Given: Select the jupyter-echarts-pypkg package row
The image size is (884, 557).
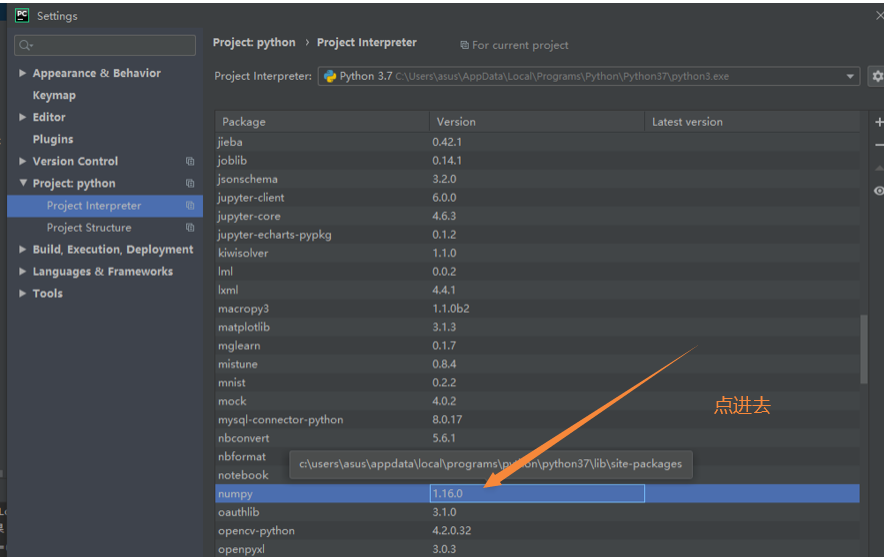Looking at the screenshot, I should click(537, 235).
